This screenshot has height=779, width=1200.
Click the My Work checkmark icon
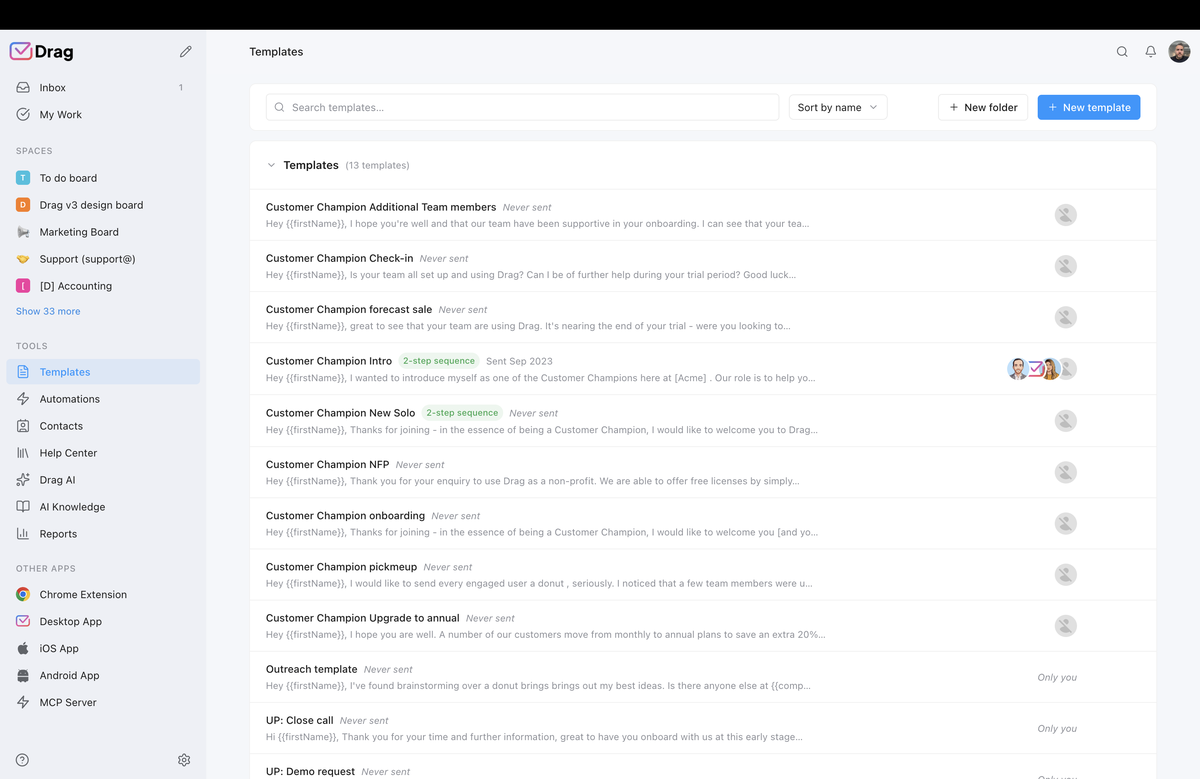23,115
